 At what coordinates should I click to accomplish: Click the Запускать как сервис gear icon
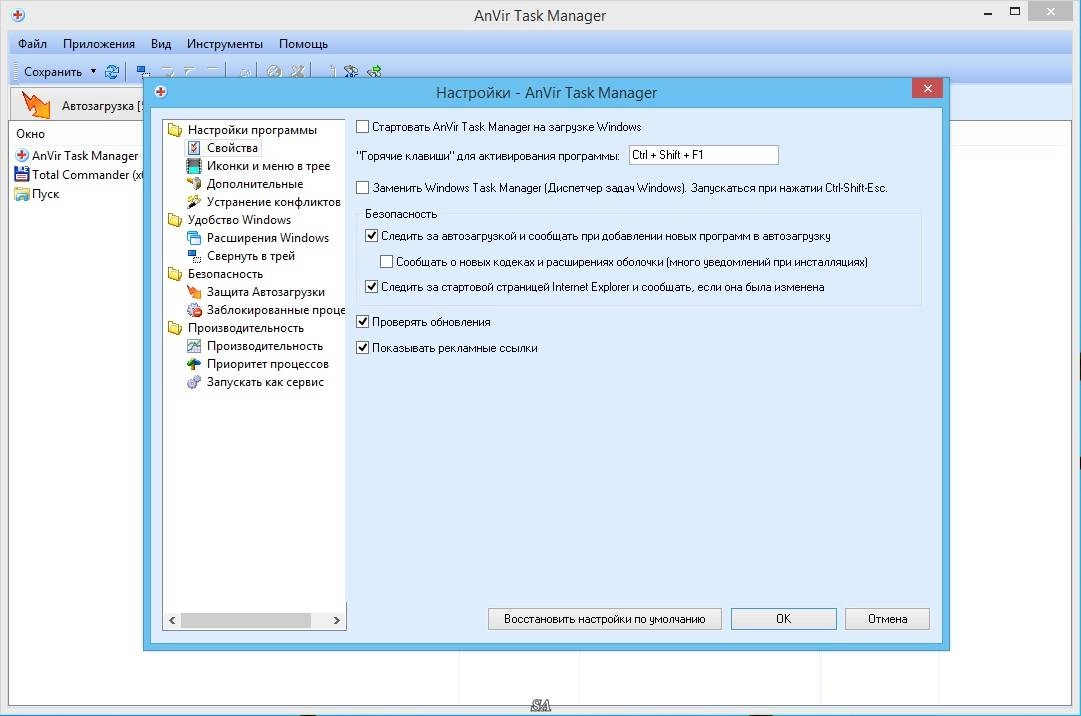194,382
